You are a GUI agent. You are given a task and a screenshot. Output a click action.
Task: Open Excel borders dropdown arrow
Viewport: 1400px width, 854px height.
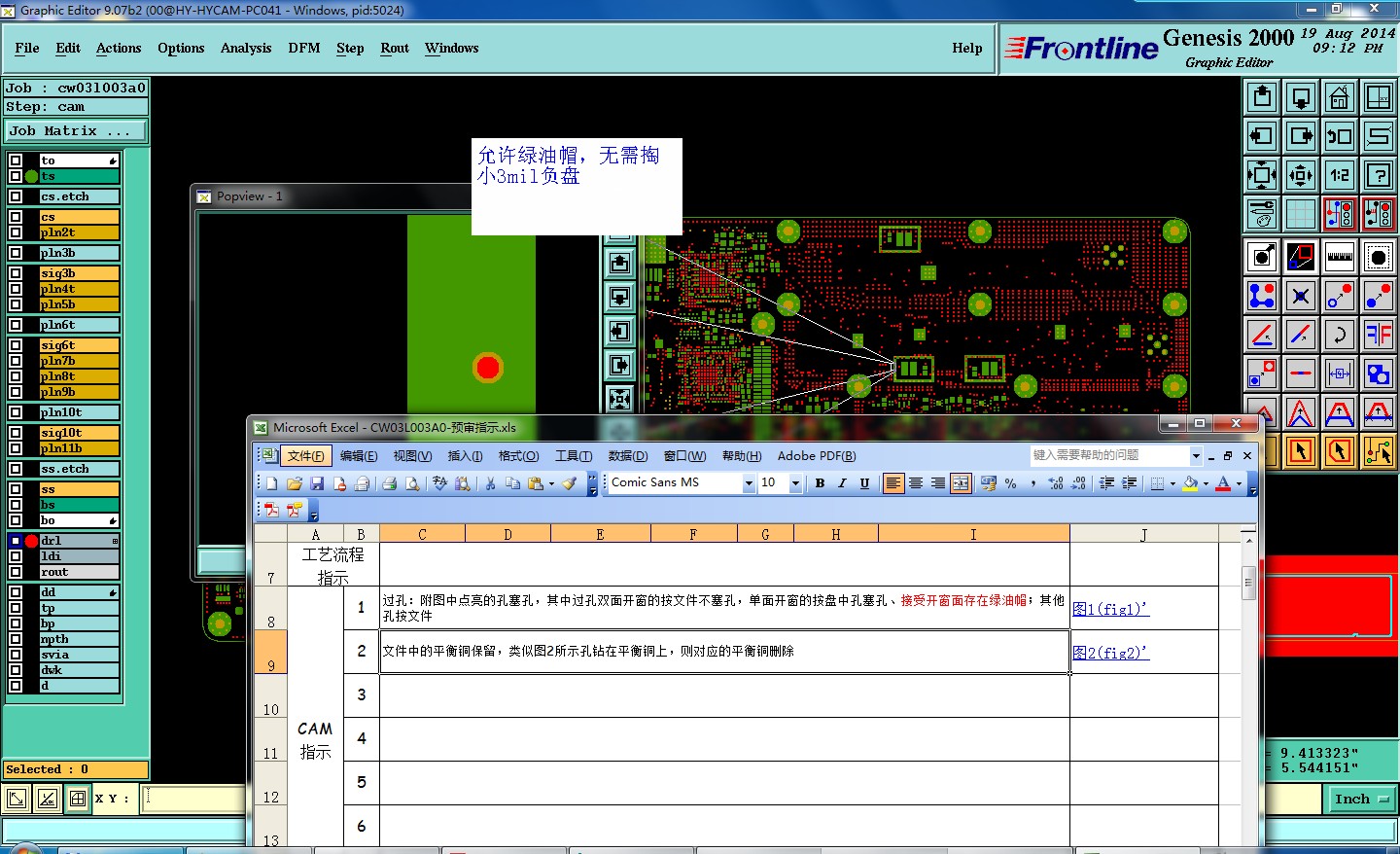click(1172, 483)
